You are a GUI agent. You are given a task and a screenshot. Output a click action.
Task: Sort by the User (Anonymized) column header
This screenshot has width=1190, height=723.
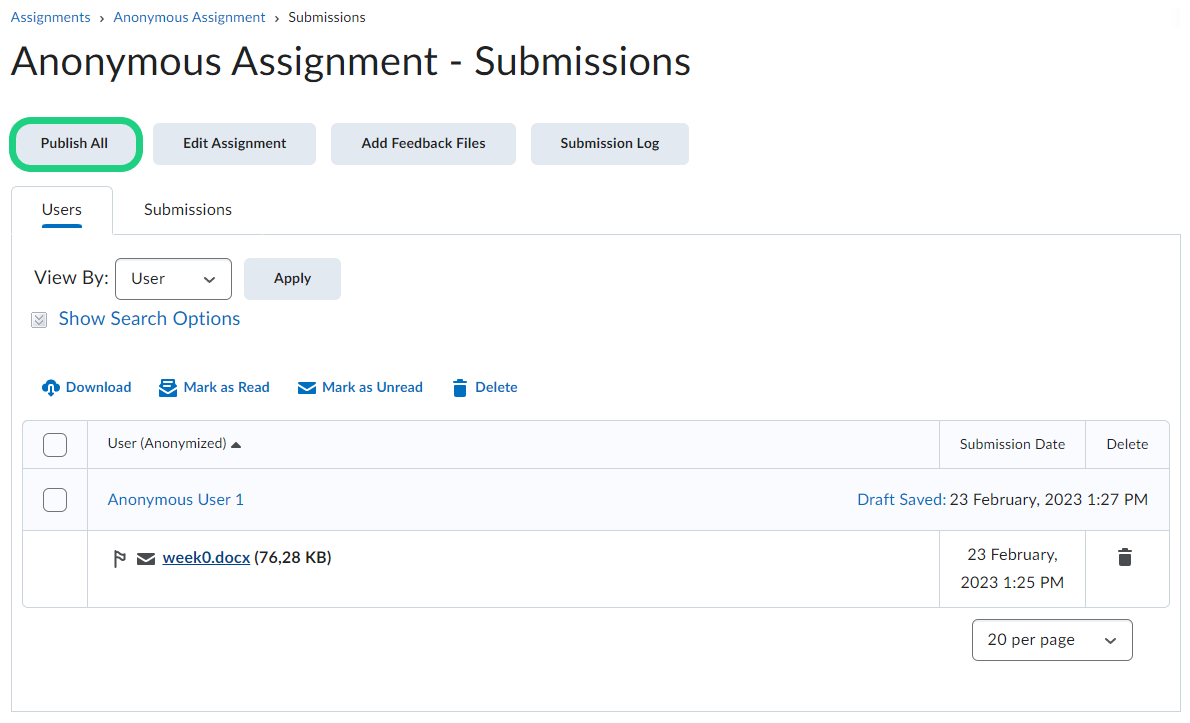(x=167, y=444)
